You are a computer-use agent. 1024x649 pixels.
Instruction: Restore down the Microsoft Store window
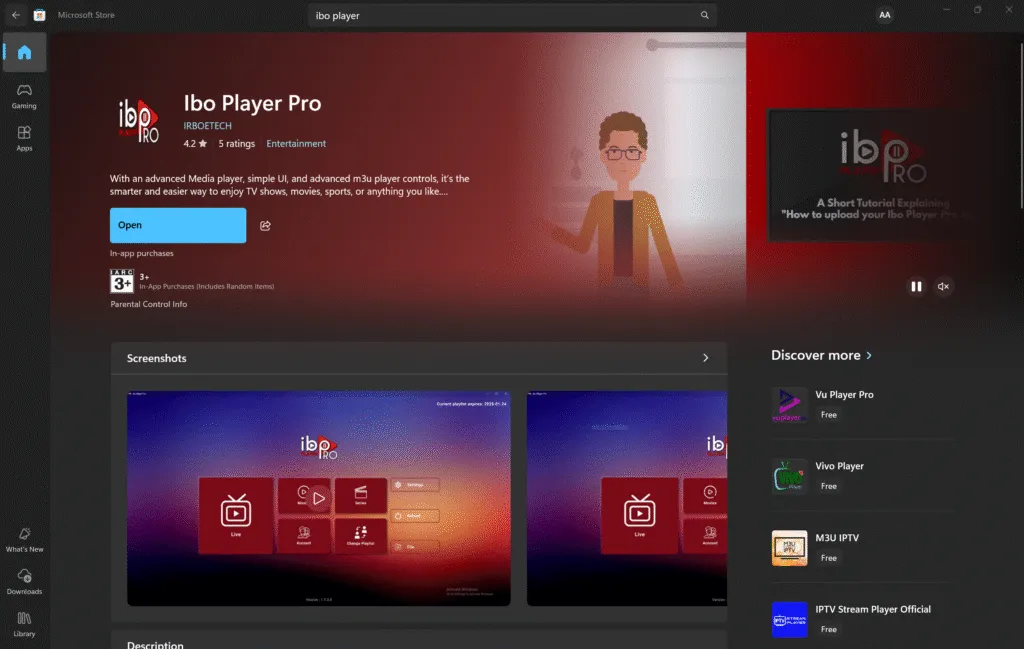click(x=977, y=9)
